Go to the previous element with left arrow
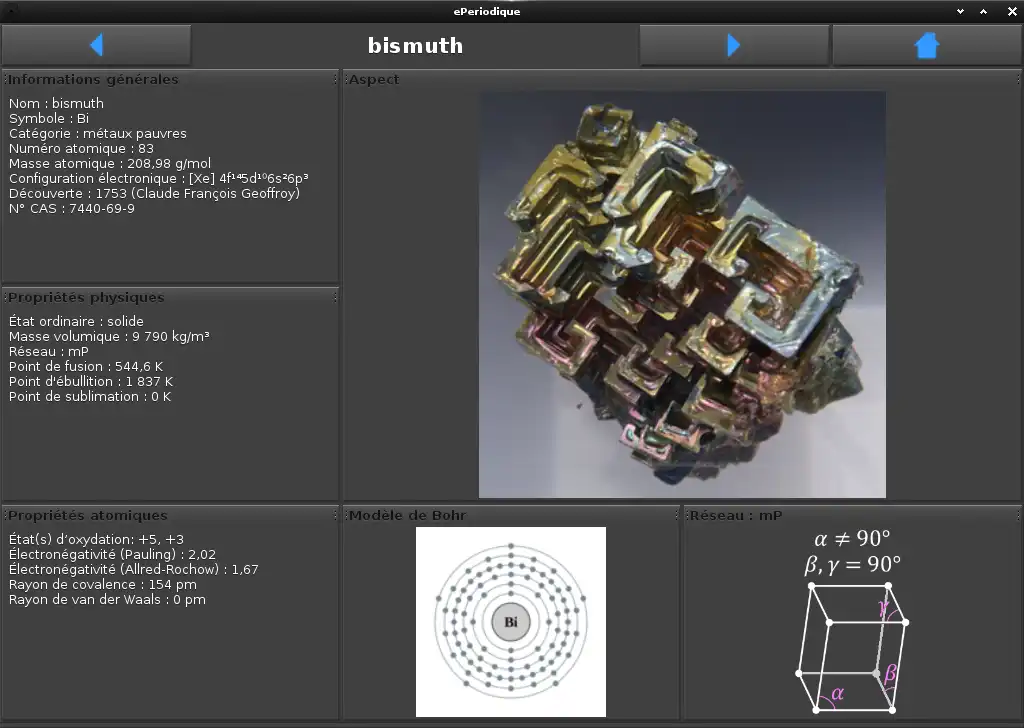 96,45
